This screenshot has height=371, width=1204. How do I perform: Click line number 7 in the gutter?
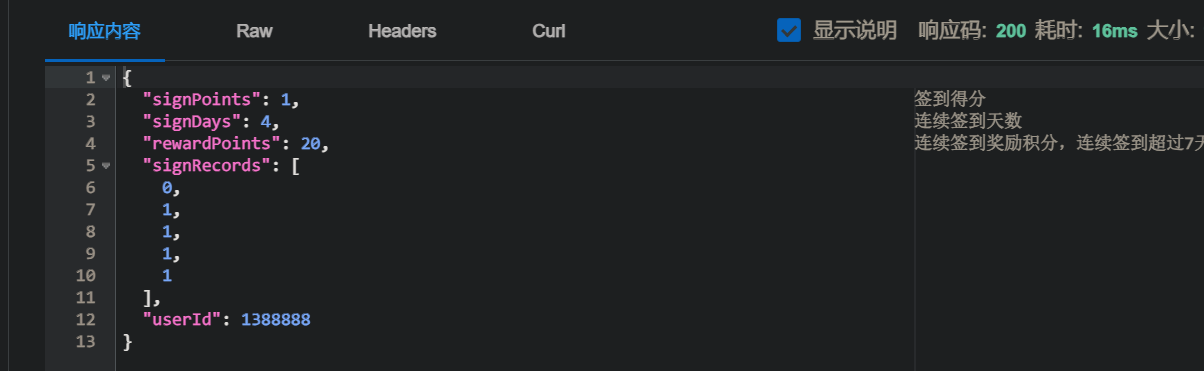(91, 209)
